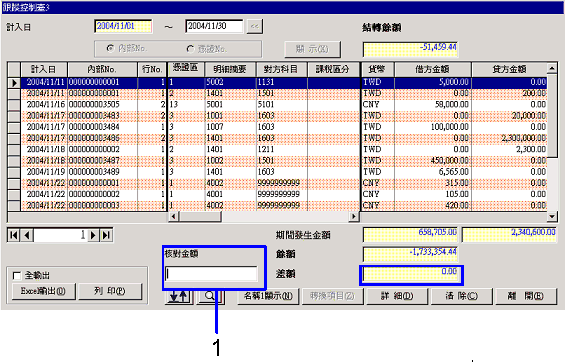The height and width of the screenshot is (363, 565).
Task: Click the 借方金額 column header
Action: [x=433, y=69]
